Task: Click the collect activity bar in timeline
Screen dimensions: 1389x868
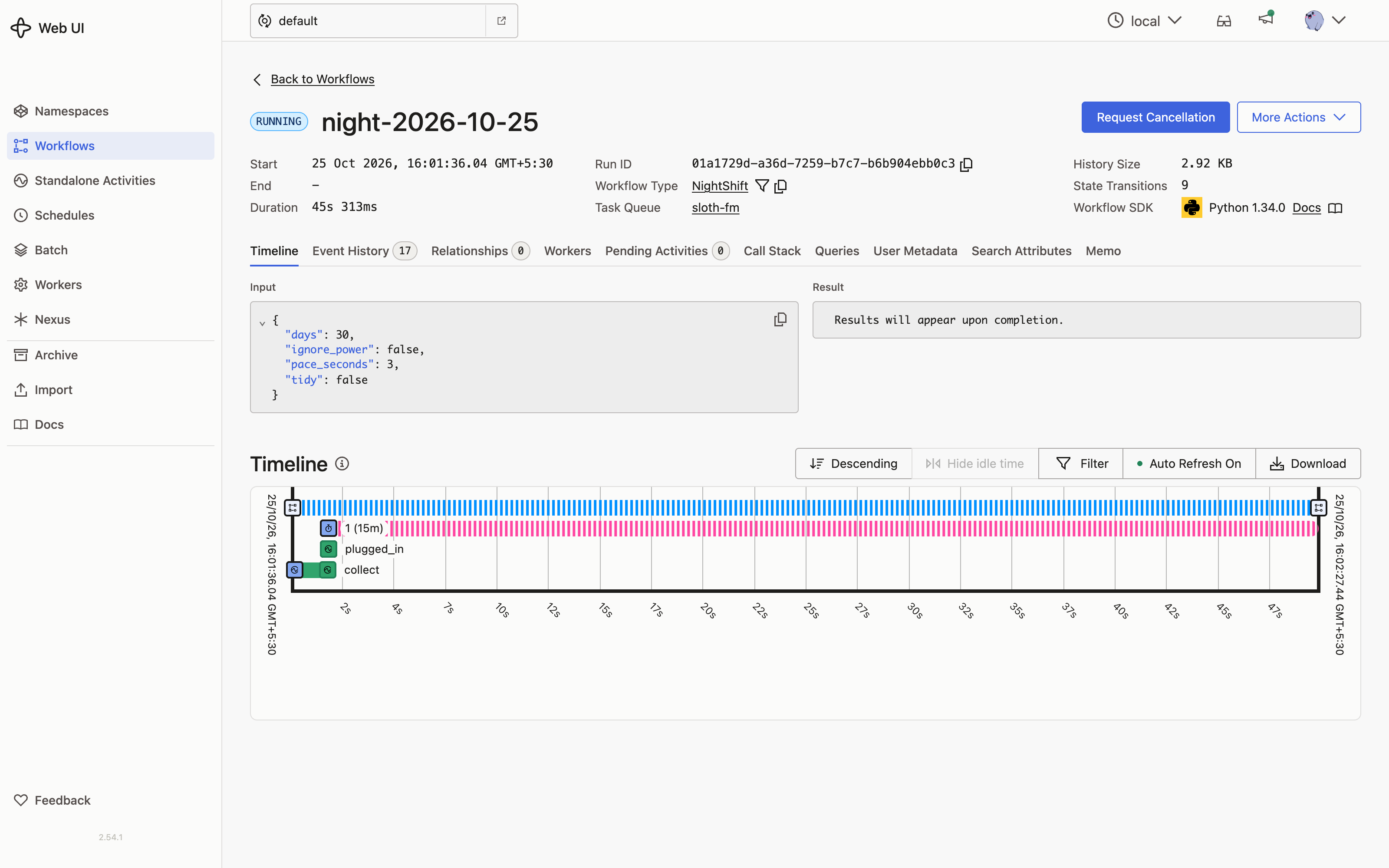Action: 310,569
